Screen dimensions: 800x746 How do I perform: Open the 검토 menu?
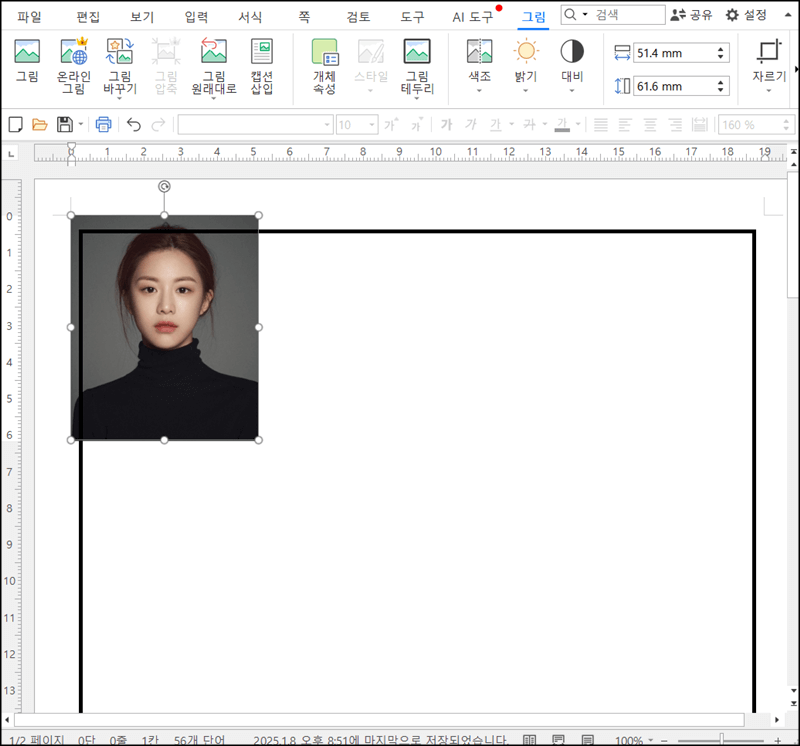click(x=358, y=17)
